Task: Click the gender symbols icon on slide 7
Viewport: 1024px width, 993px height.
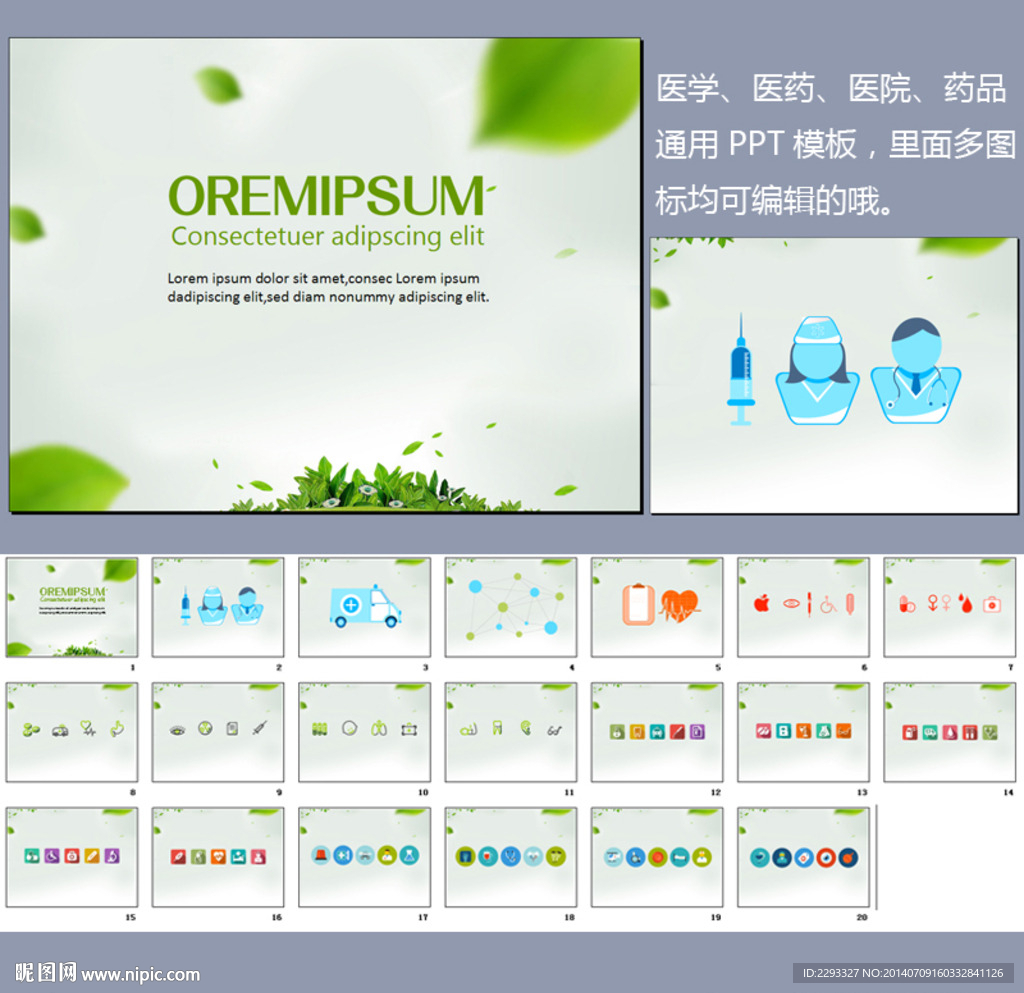Action: click(939, 603)
